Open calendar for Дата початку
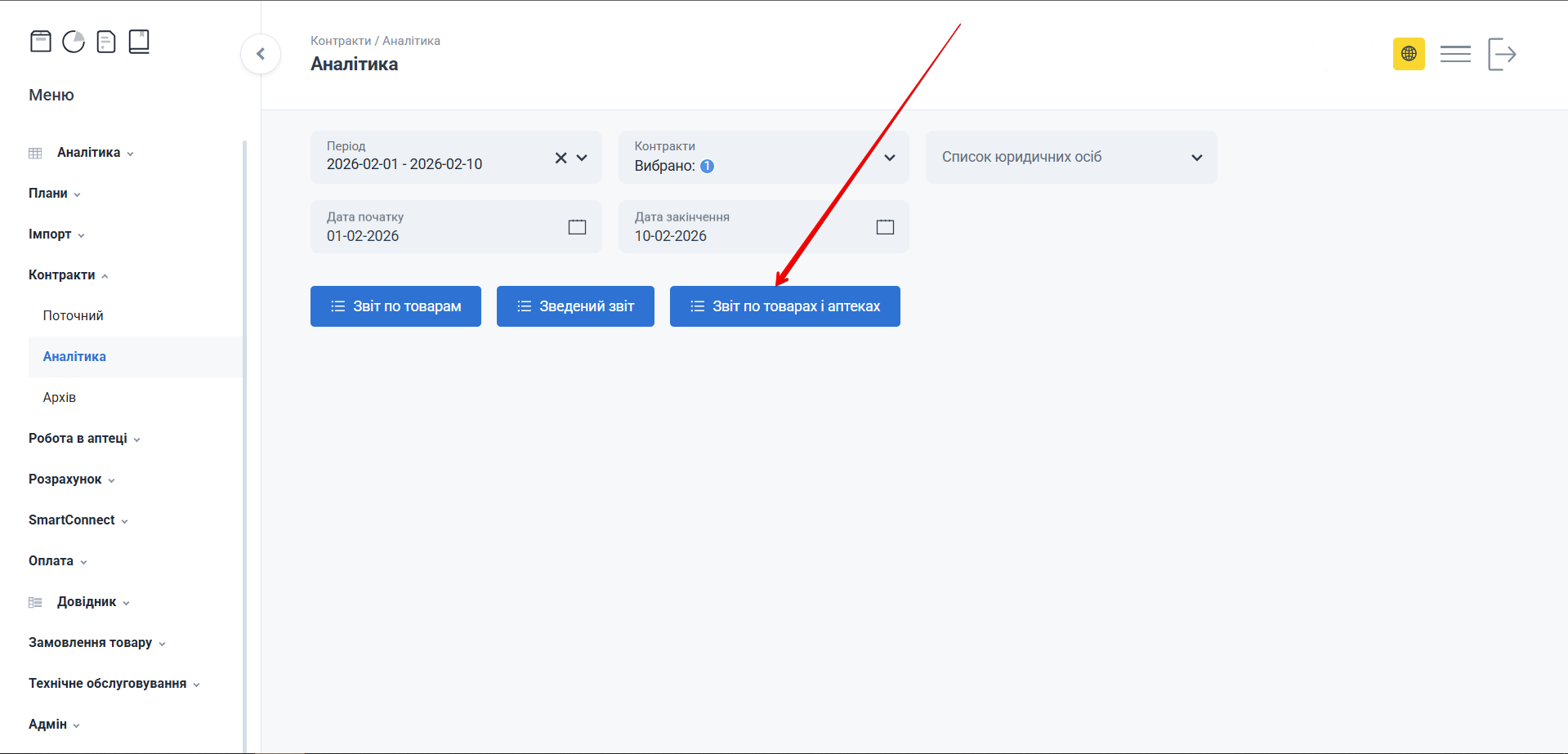Viewport: 1568px width, 754px height. click(x=577, y=227)
